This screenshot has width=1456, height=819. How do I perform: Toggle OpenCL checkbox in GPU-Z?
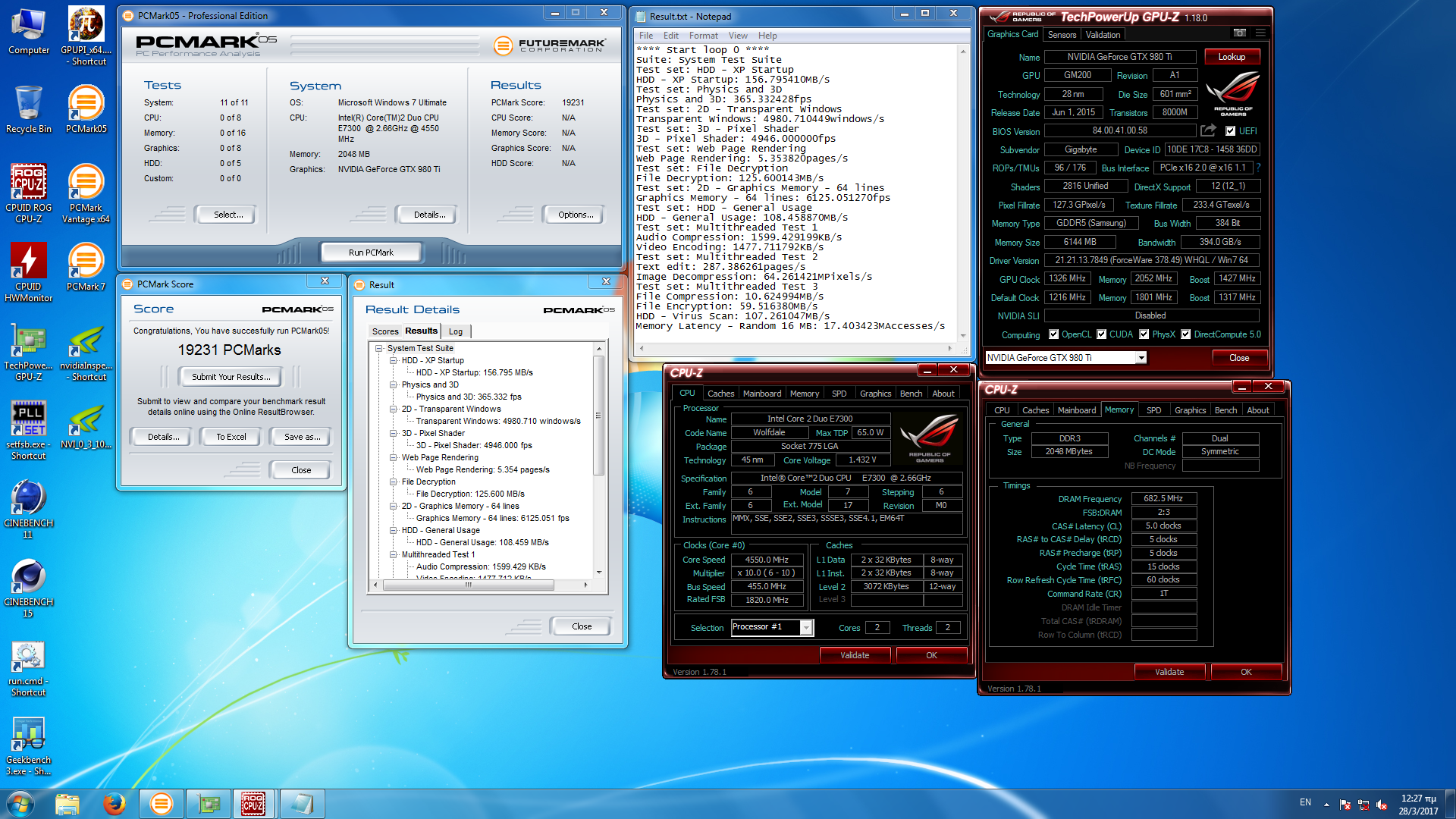click(x=1053, y=334)
